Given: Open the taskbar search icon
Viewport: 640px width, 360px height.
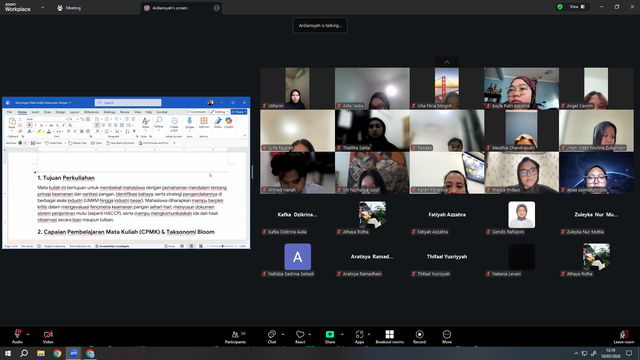Looking at the screenshot, I should pos(24,353).
